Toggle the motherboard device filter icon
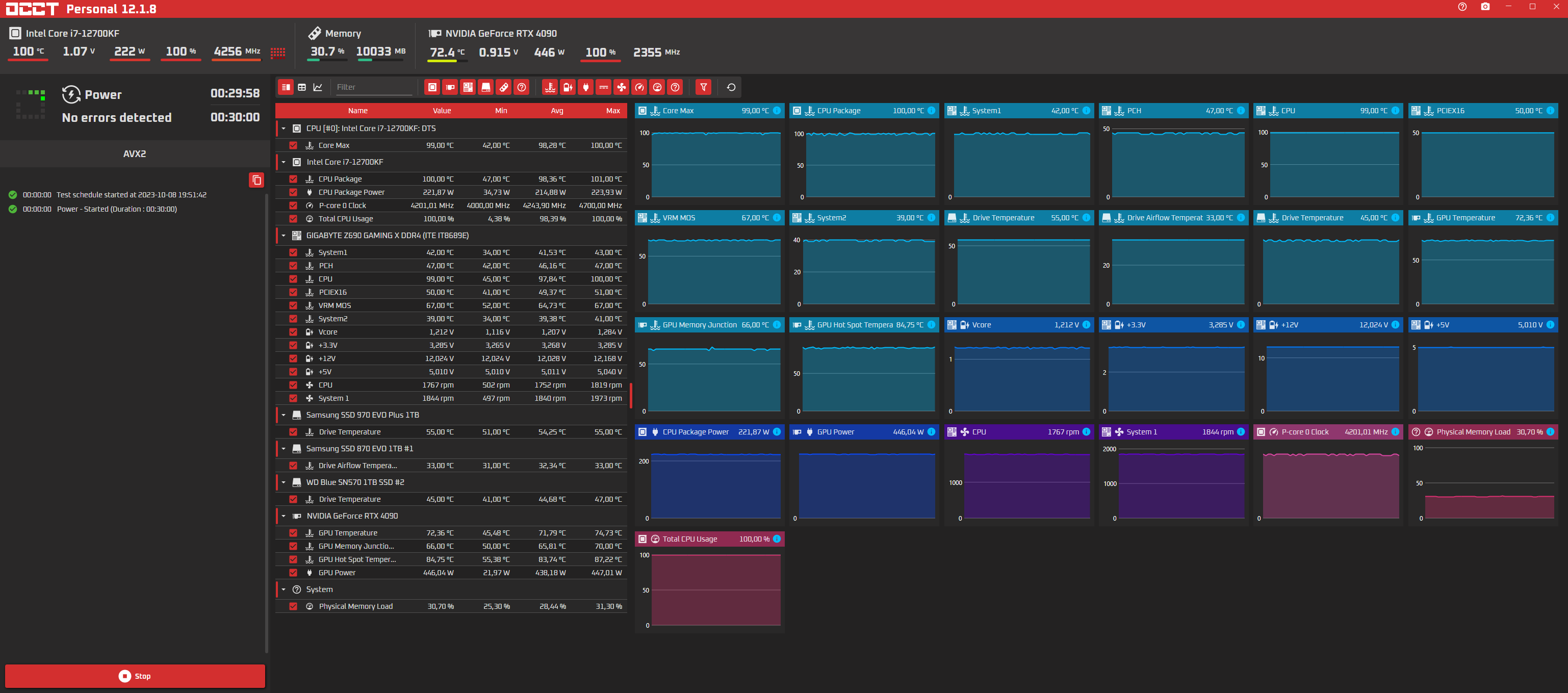Screen dimensions: 1568x693 pos(468,87)
